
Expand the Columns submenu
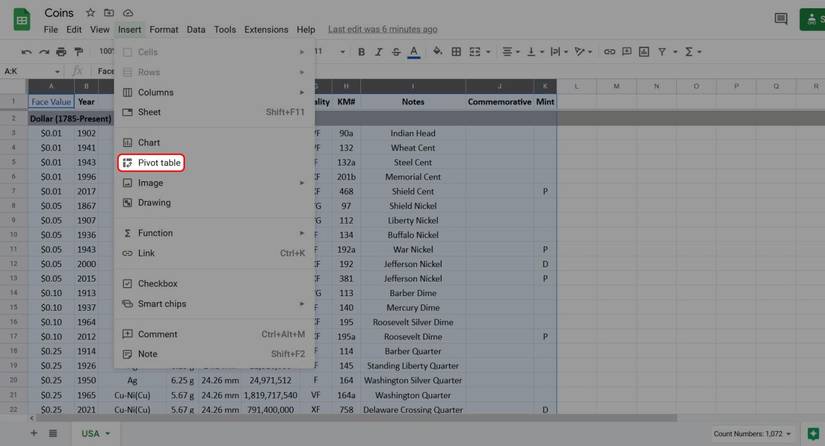(214, 93)
